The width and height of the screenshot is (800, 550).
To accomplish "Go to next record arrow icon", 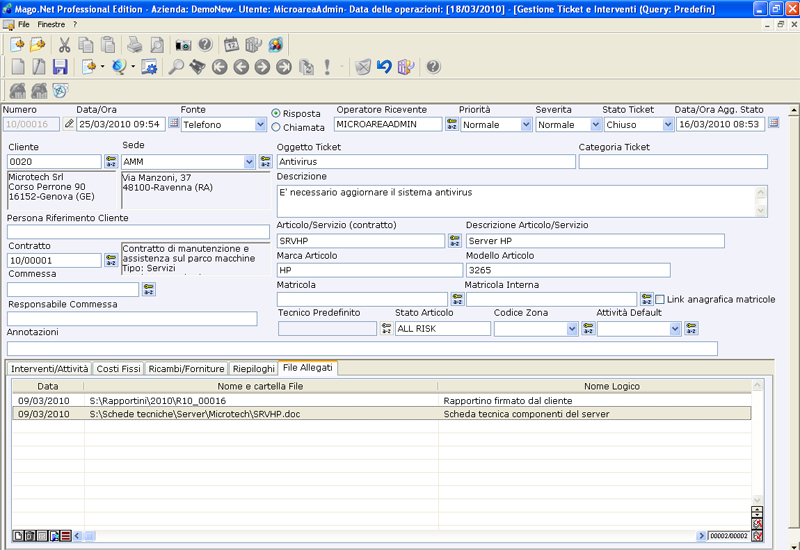I will click(262, 67).
